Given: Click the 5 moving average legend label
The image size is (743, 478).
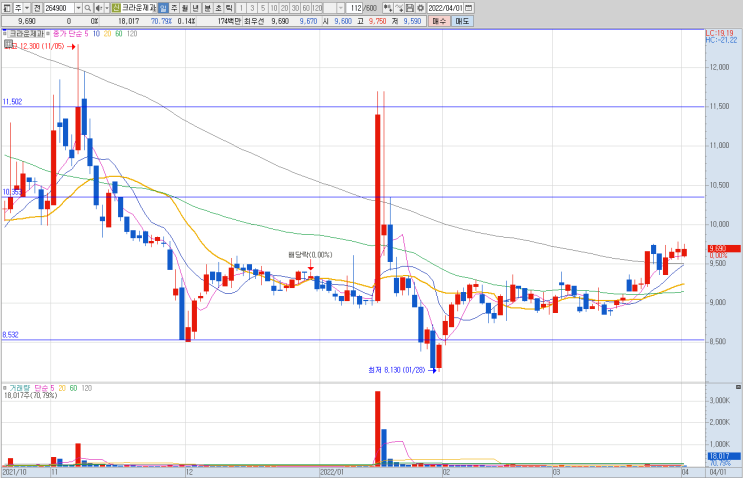Looking at the screenshot, I should (86, 34).
